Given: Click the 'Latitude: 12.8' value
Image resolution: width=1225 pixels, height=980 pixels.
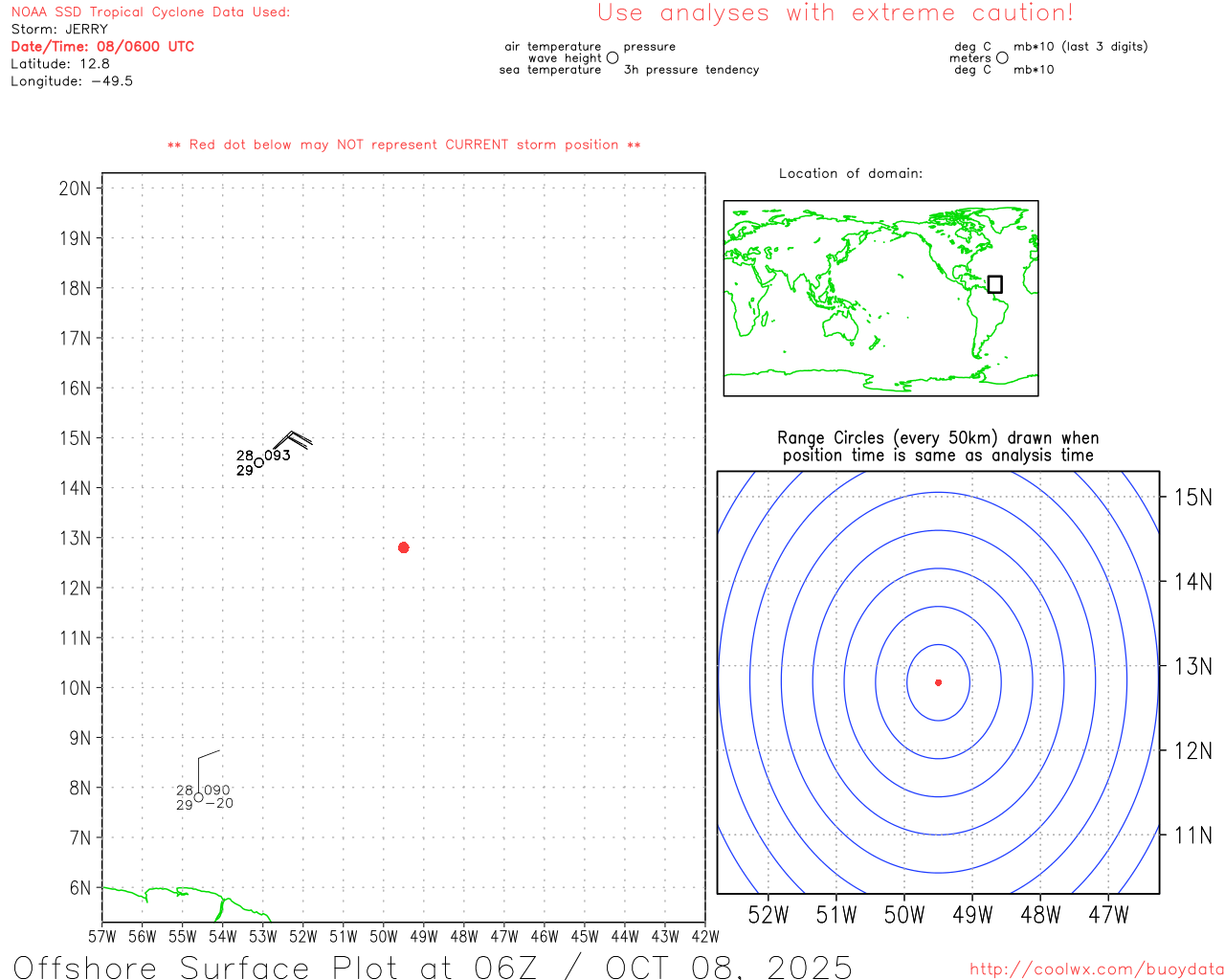Looking at the screenshot, I should [x=60, y=64].
